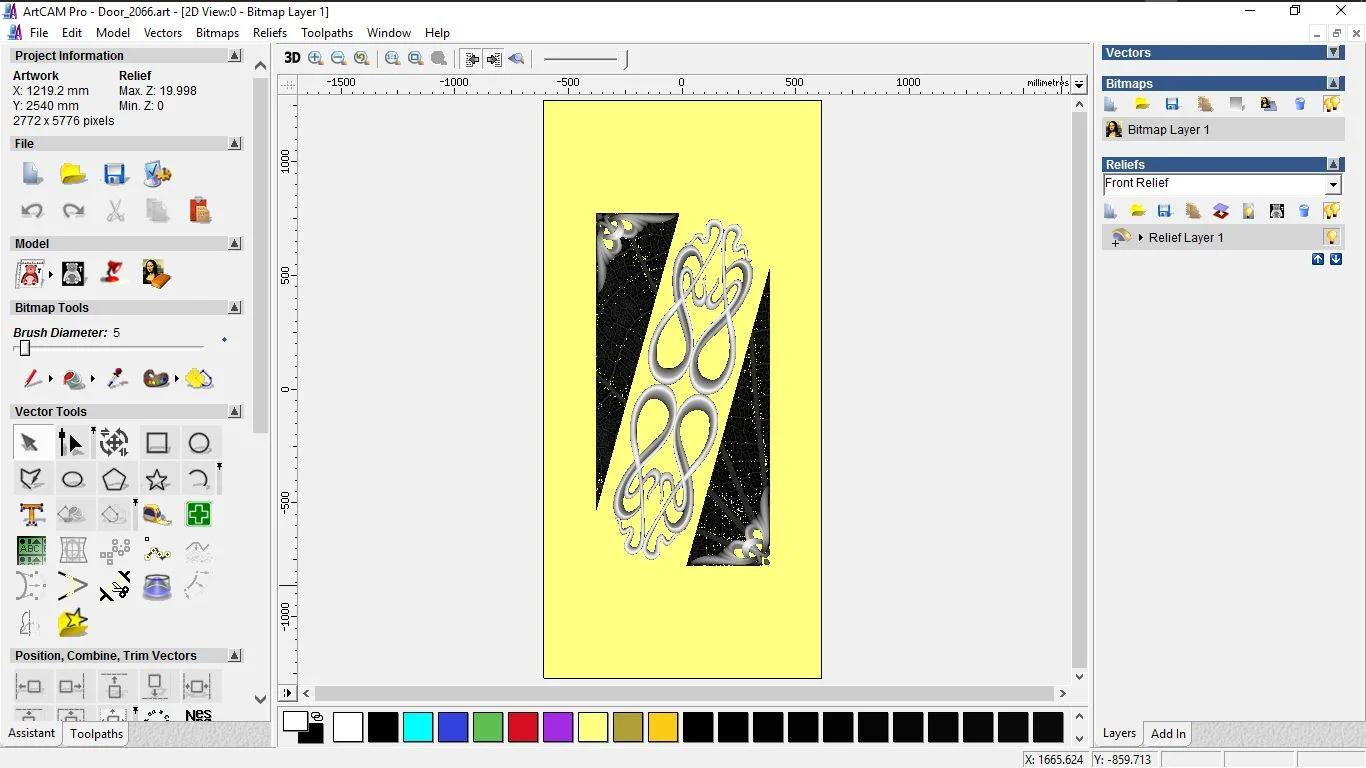Open the Toolpaths menu
The height and width of the screenshot is (768, 1366).
327,32
